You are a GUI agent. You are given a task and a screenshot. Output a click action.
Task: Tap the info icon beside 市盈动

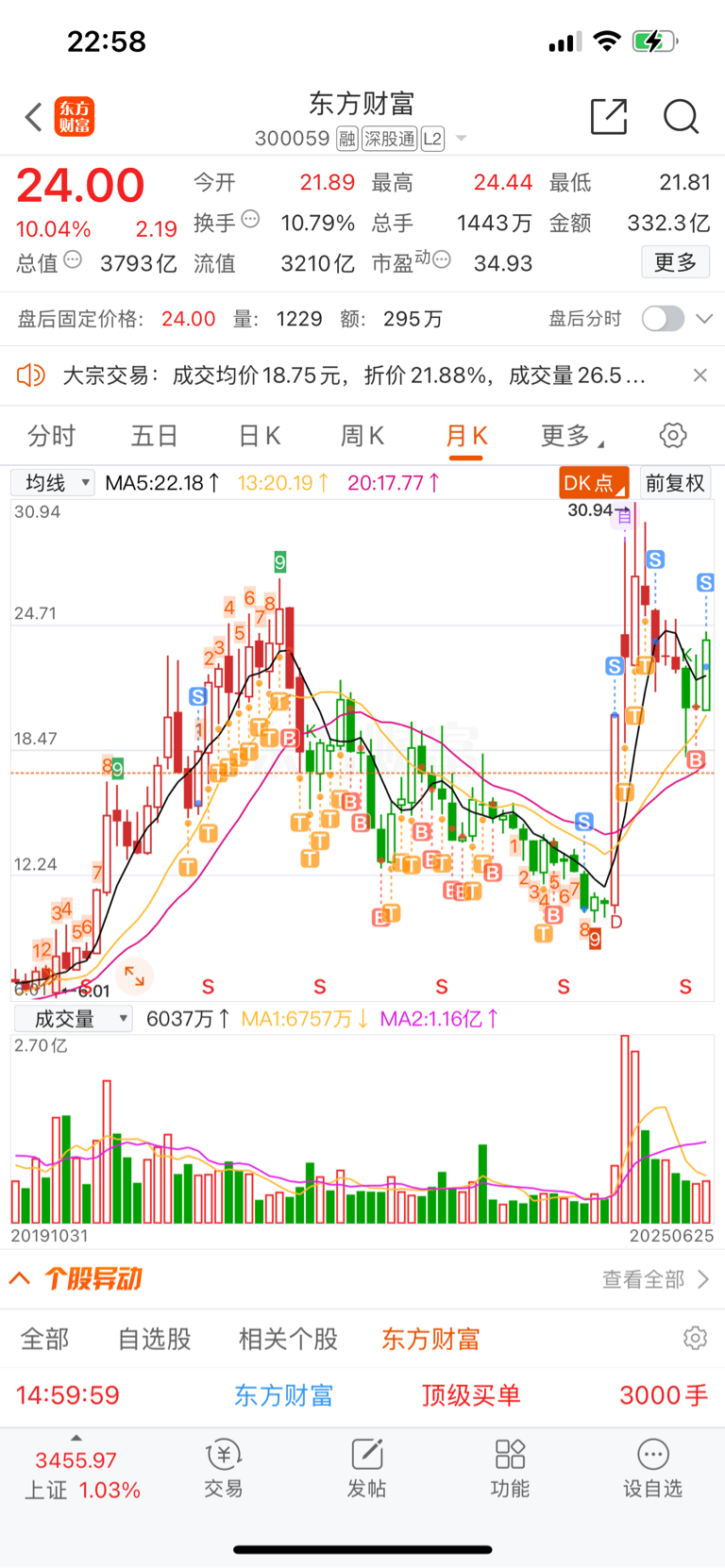pyautogui.click(x=441, y=259)
